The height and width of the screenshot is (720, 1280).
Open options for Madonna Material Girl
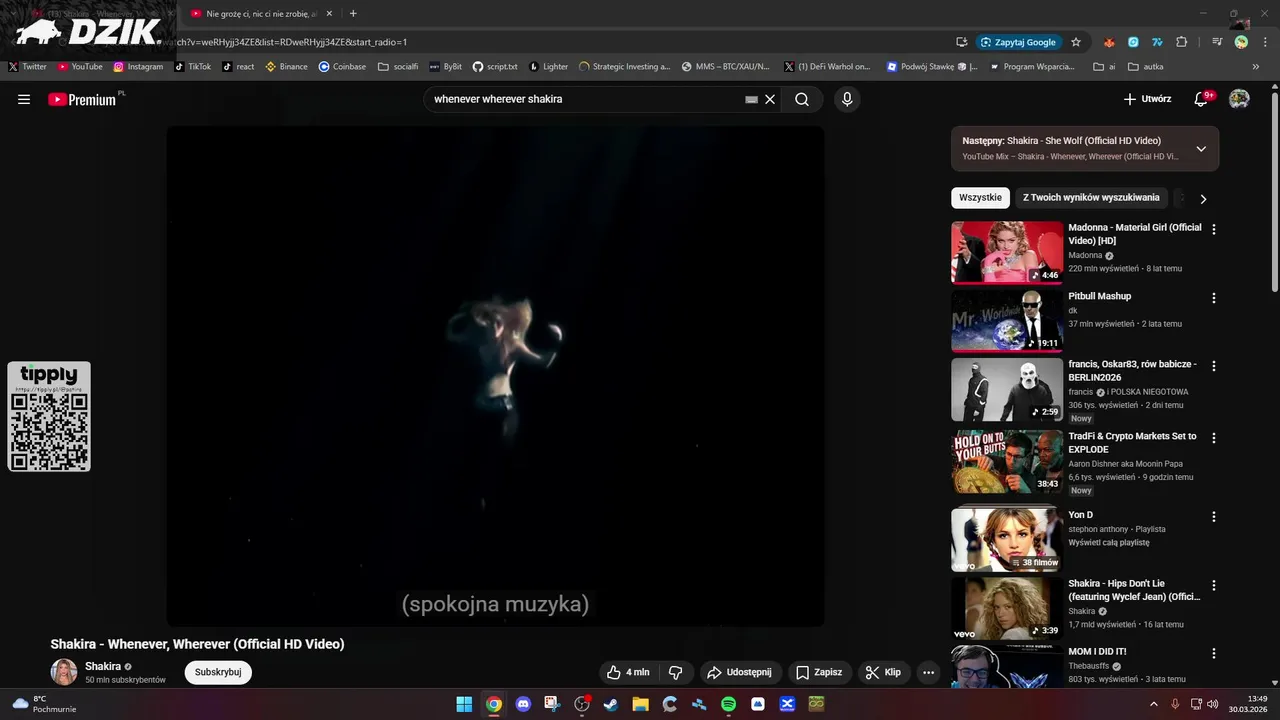1214,229
